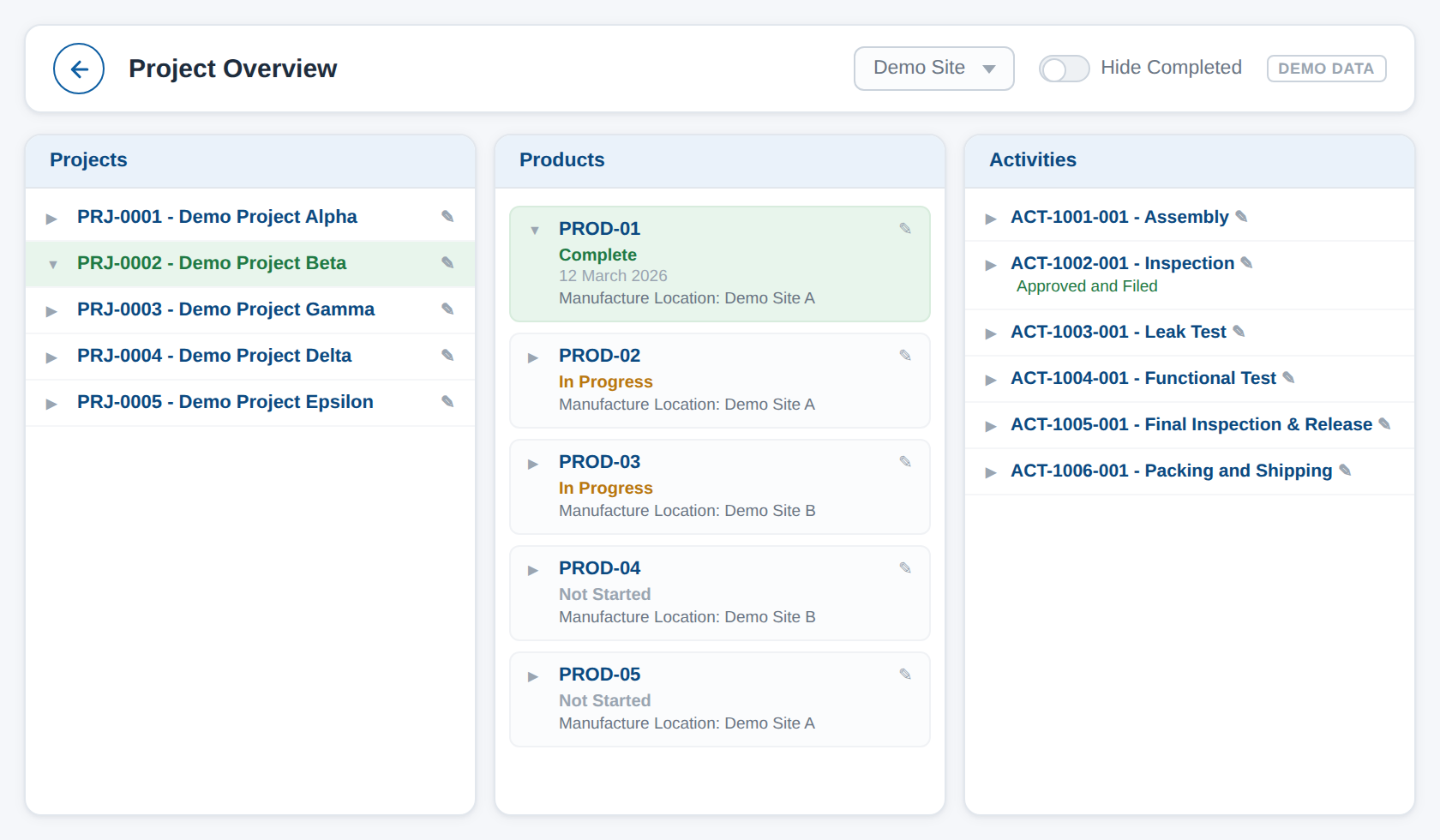Open ACT-1005-001 - Final Inspection & Release
1440x840 pixels.
coord(1191,424)
